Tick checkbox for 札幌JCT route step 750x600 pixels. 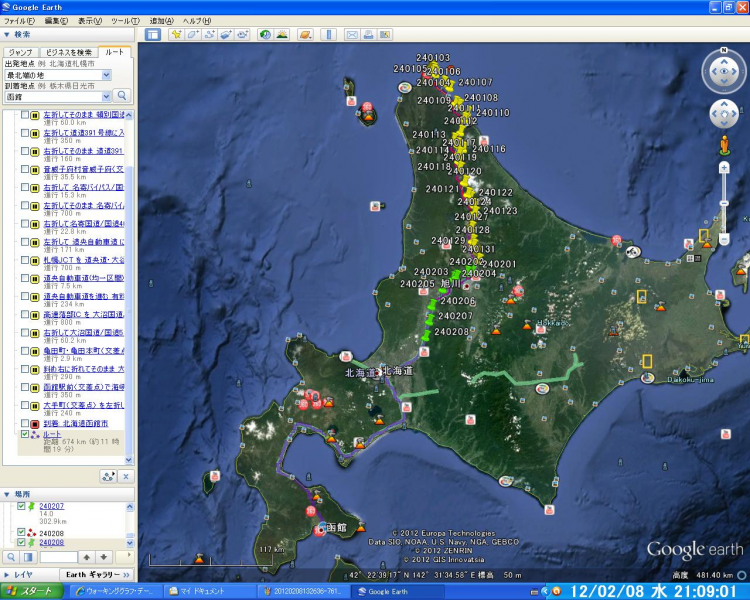[x=25, y=260]
